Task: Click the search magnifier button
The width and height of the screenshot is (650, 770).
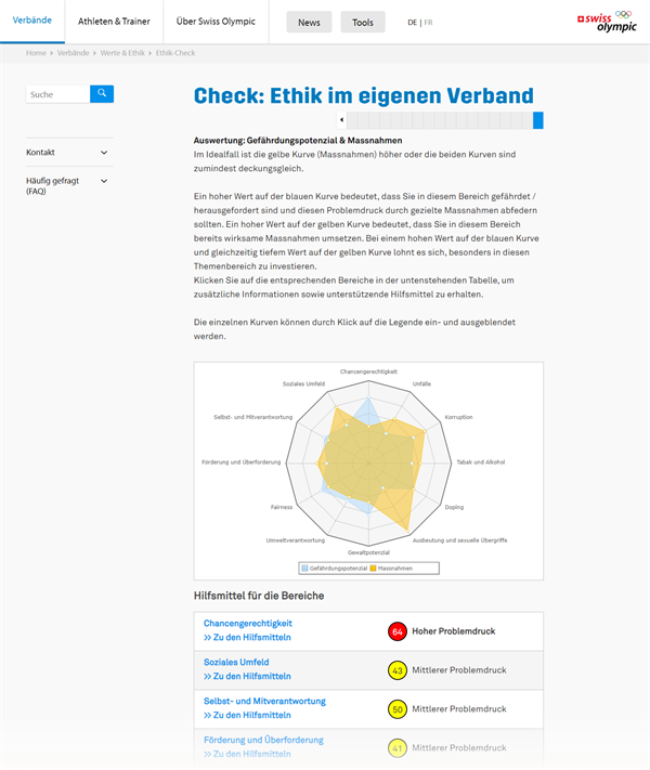Action: [102, 94]
